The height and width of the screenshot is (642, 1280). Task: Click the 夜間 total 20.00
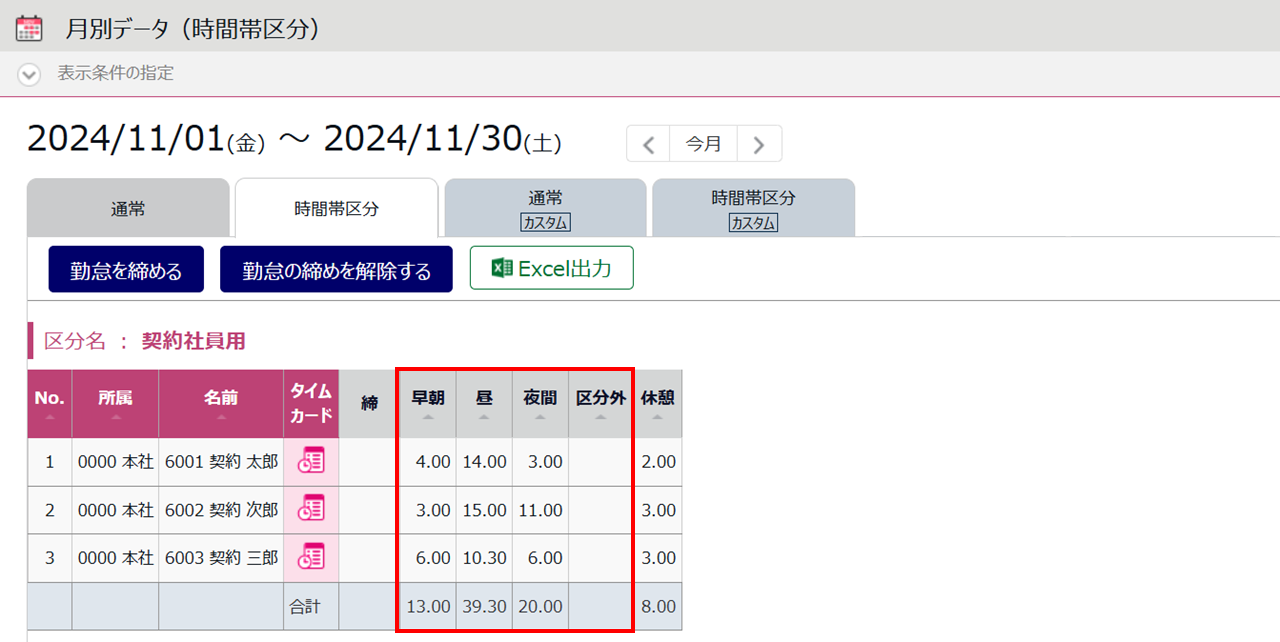540,606
